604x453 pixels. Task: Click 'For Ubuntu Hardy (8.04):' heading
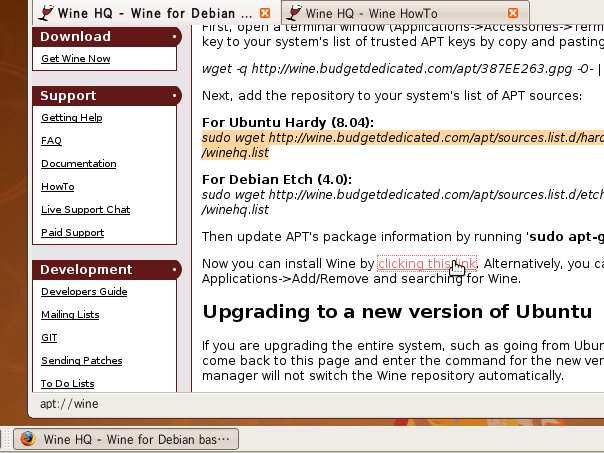[x=288, y=122]
